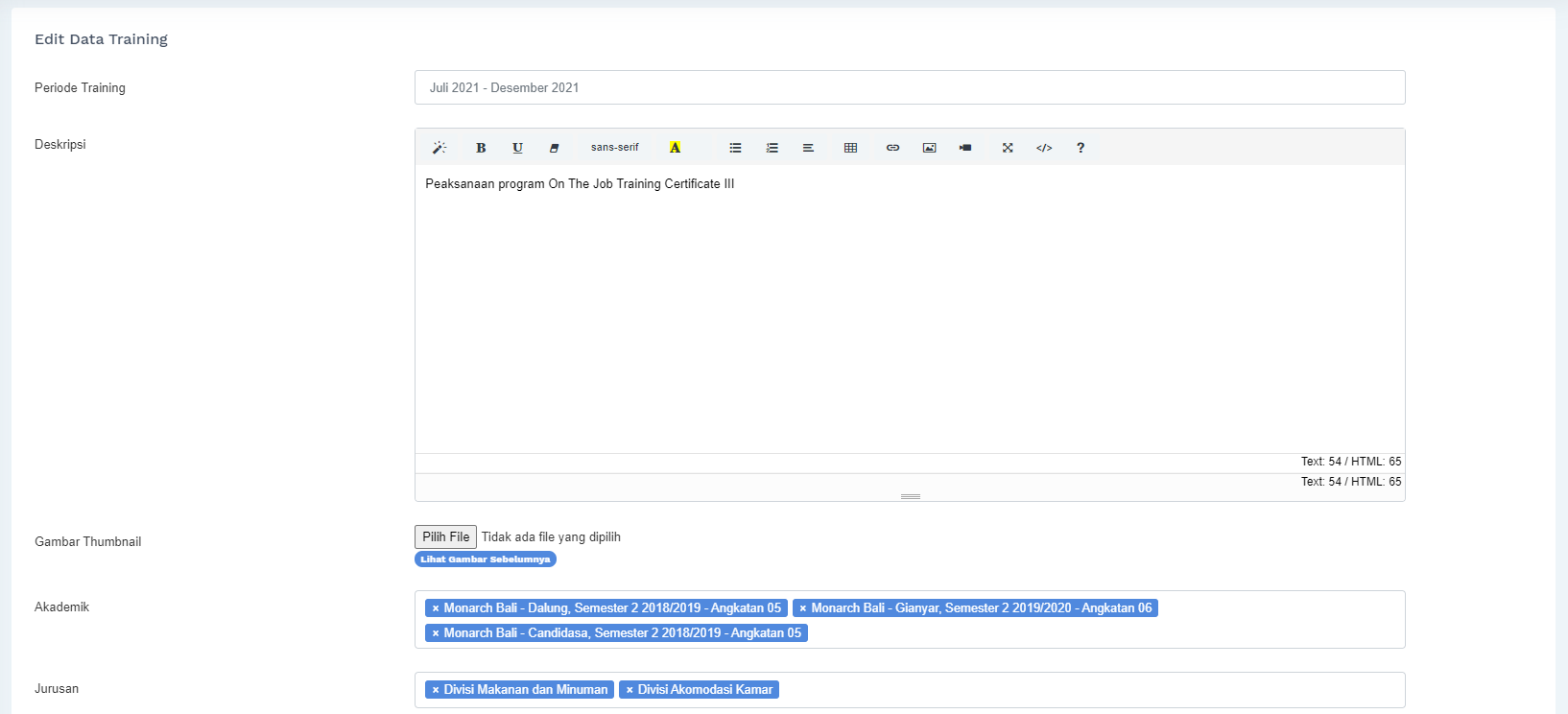
Task: Open the paragraph alignment dropdown
Action: [x=808, y=148]
